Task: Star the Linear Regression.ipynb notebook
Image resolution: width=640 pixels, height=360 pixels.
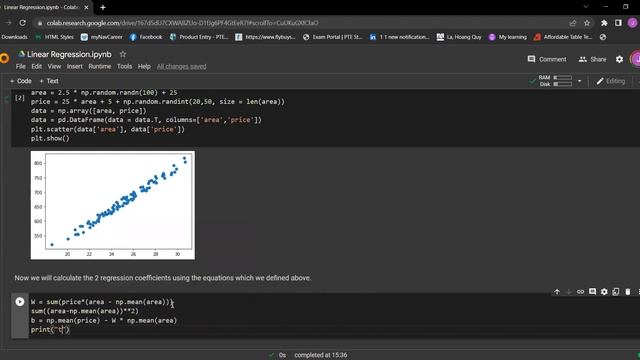Action: (122, 54)
